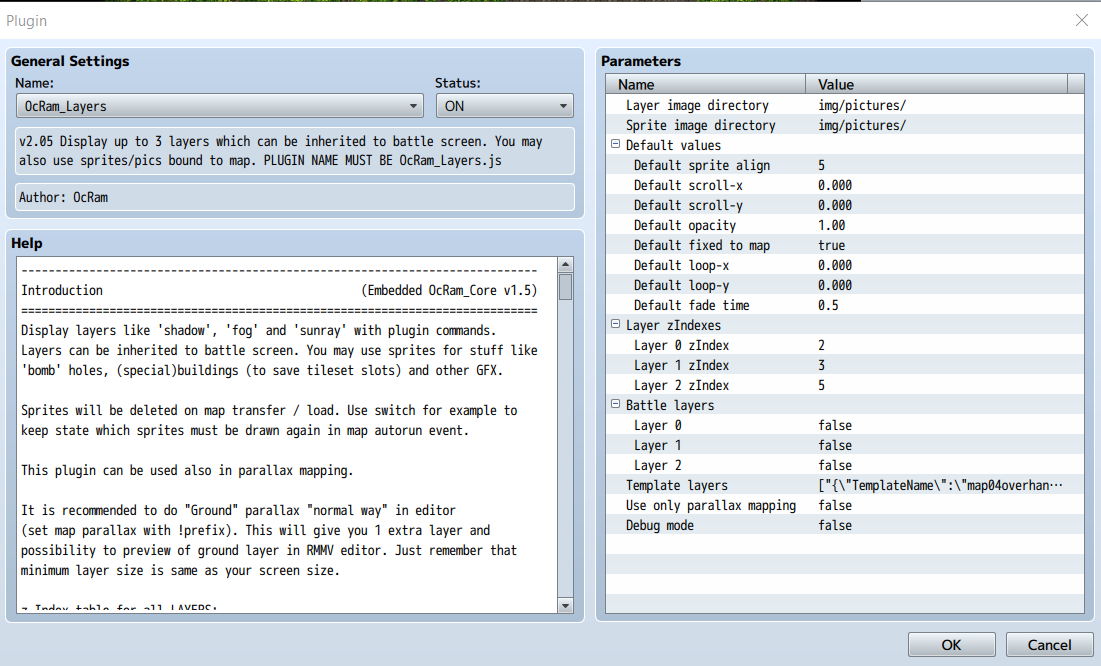Click the value 1.00 for Default opacity
Image resolution: width=1101 pixels, height=666 pixels.
click(831, 225)
